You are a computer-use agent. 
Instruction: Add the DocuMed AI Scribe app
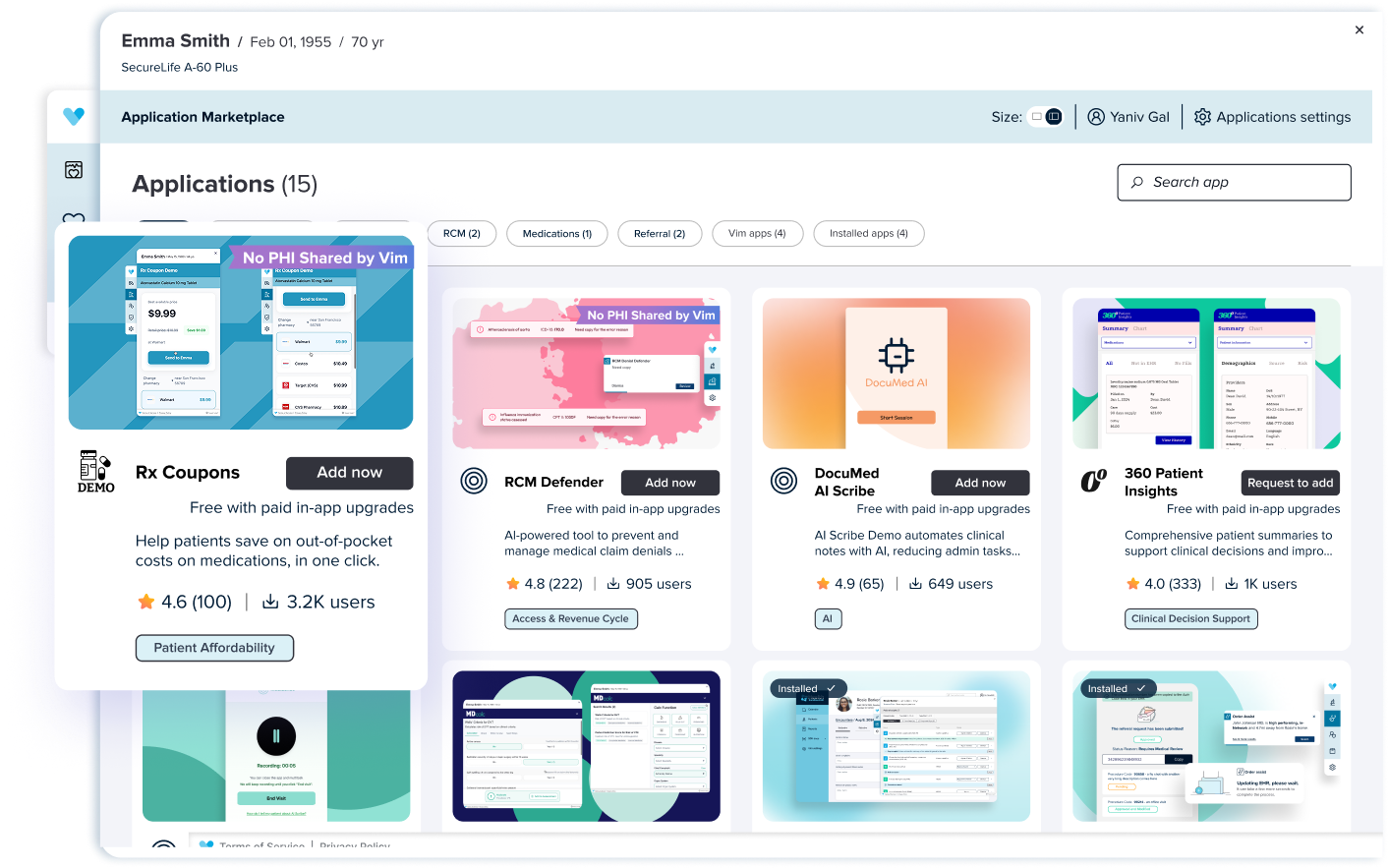pos(980,483)
